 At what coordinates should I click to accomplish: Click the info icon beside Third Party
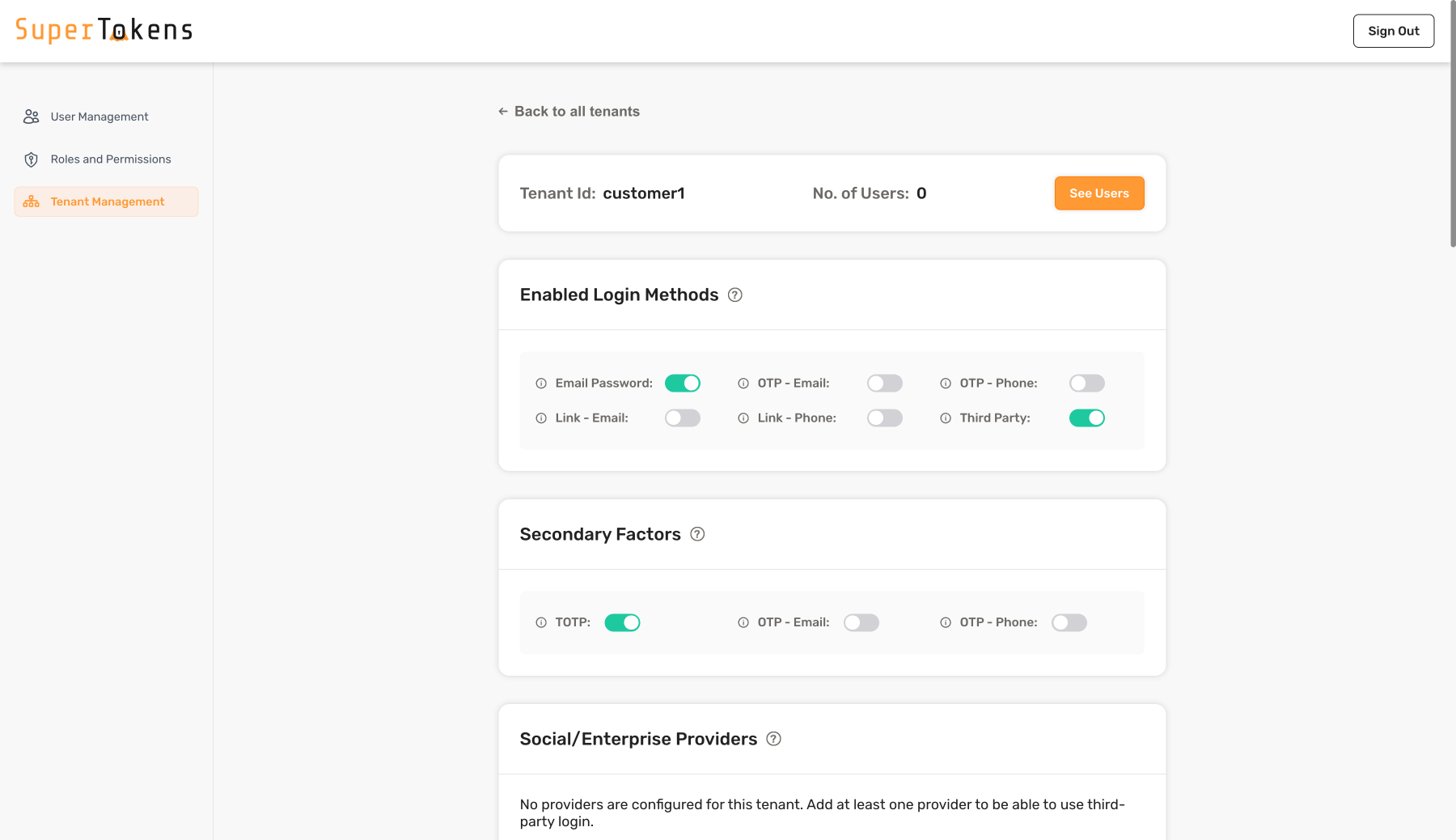pyautogui.click(x=944, y=418)
